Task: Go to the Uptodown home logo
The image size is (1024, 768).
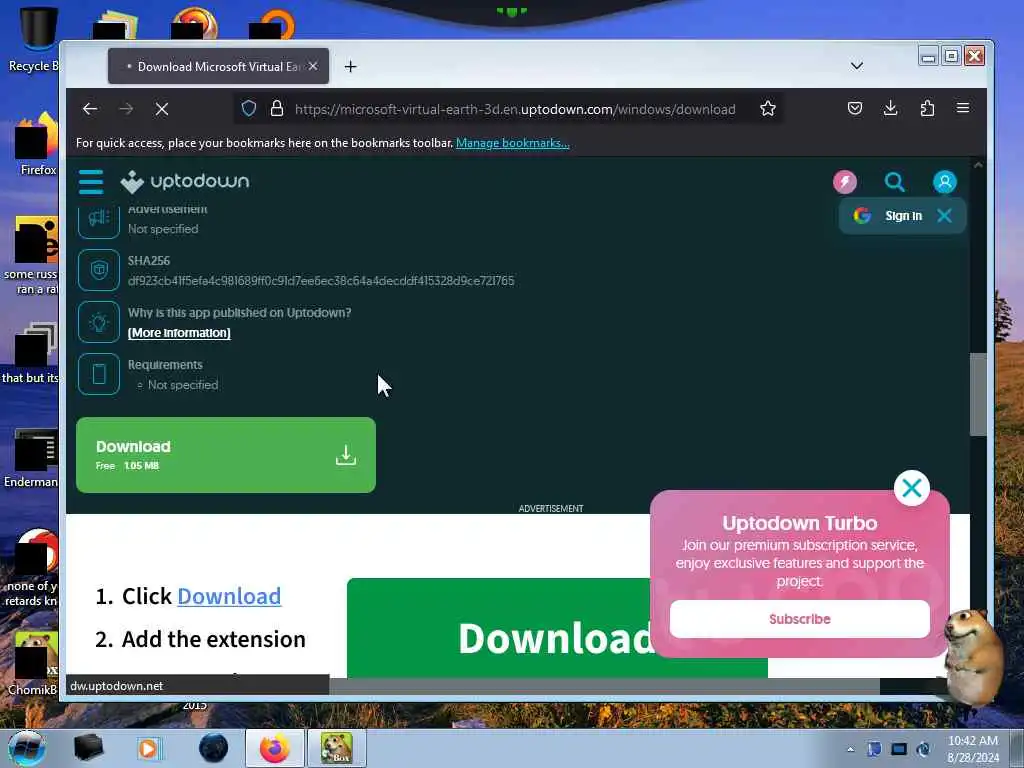Action: (x=185, y=182)
